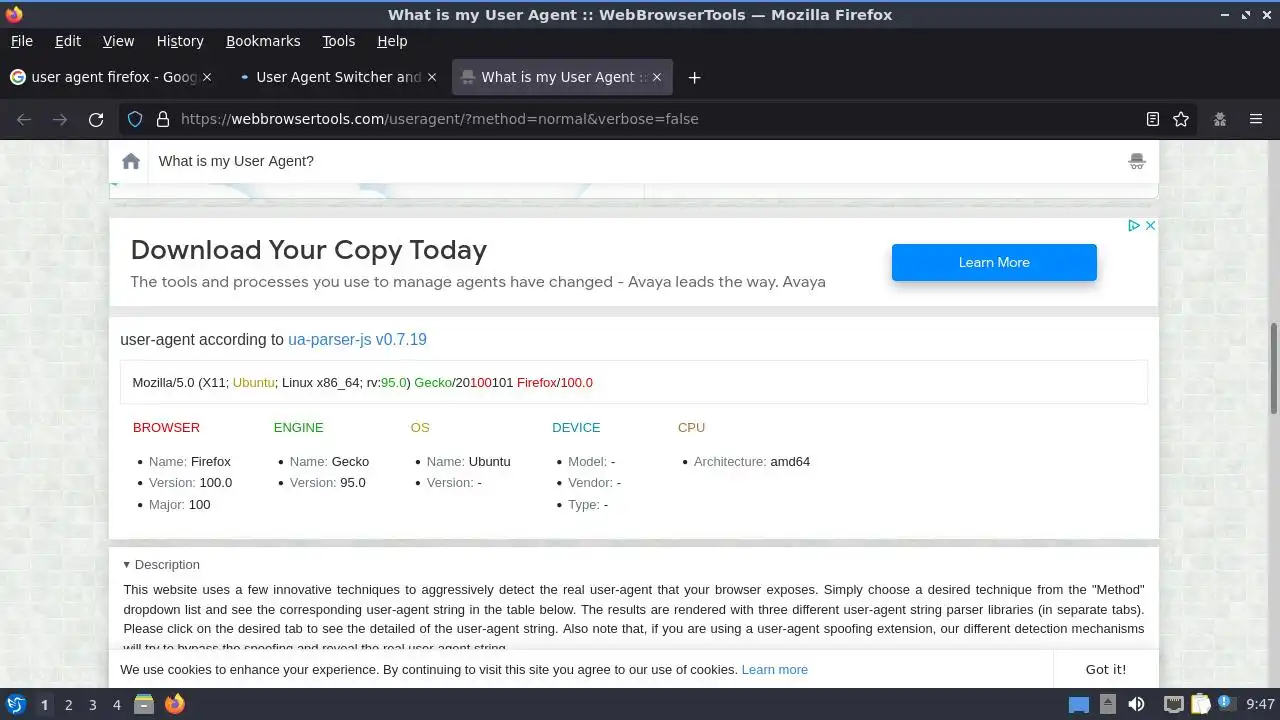
Task: Open the Tools menu
Action: click(338, 41)
